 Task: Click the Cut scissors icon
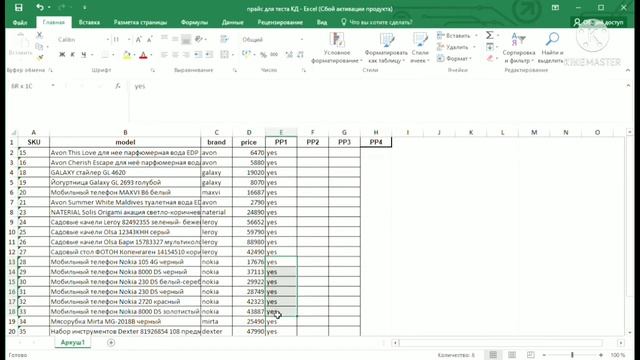coord(40,36)
